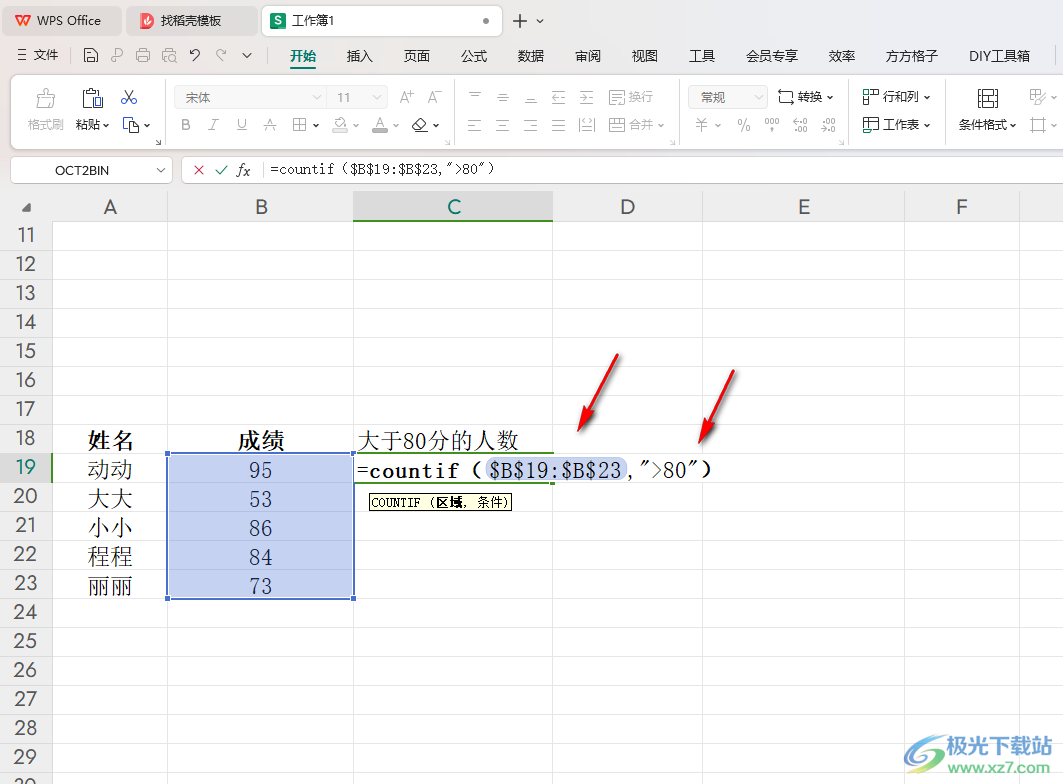Align text right
Image resolution: width=1063 pixels, height=784 pixels.
(531, 125)
